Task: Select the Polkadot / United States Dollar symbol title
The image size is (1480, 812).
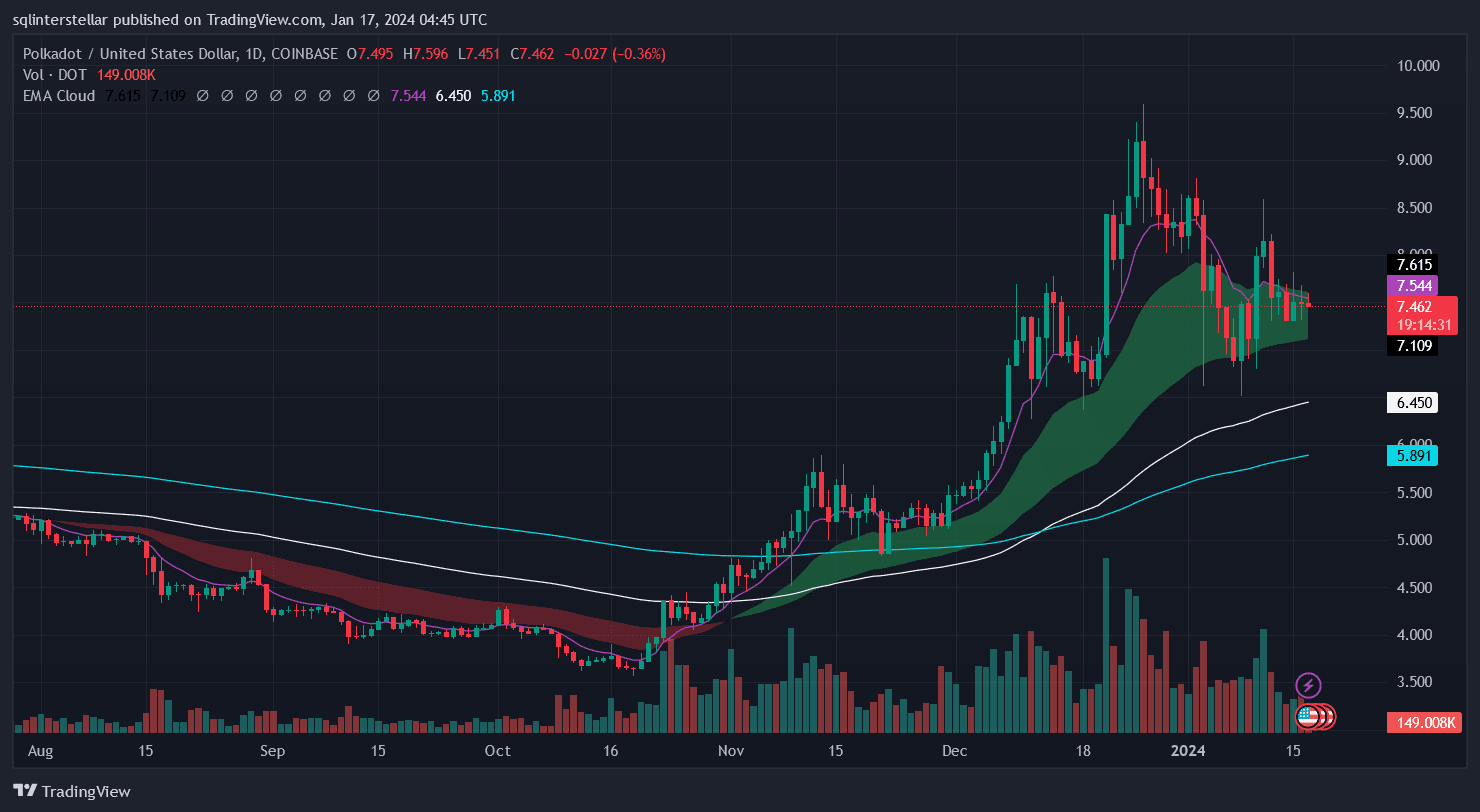Action: click(x=130, y=54)
